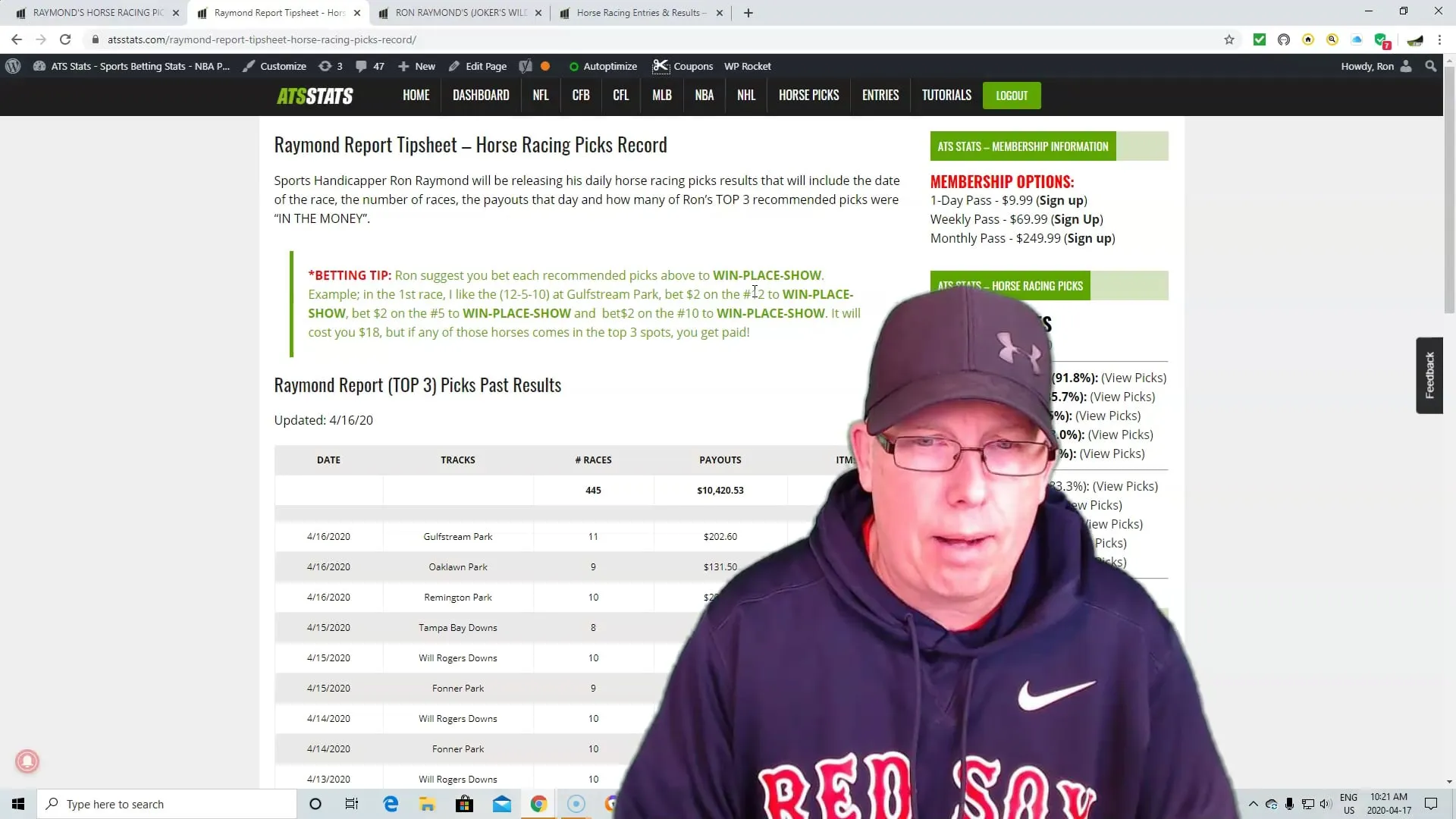Show hidden system tray icons
Viewport: 1456px width, 819px height.
point(1253,804)
